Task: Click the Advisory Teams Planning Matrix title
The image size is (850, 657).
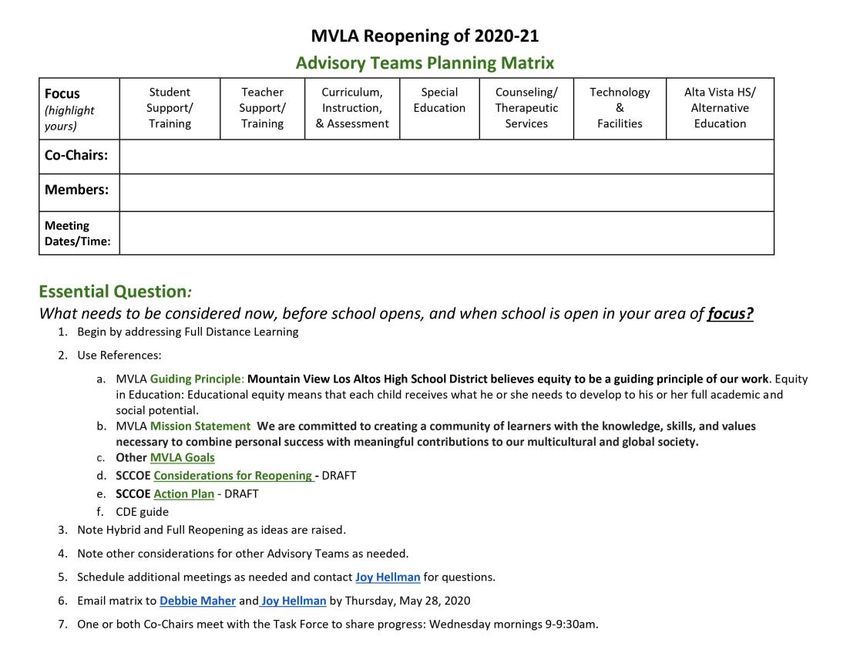Action: pyautogui.click(x=424, y=63)
